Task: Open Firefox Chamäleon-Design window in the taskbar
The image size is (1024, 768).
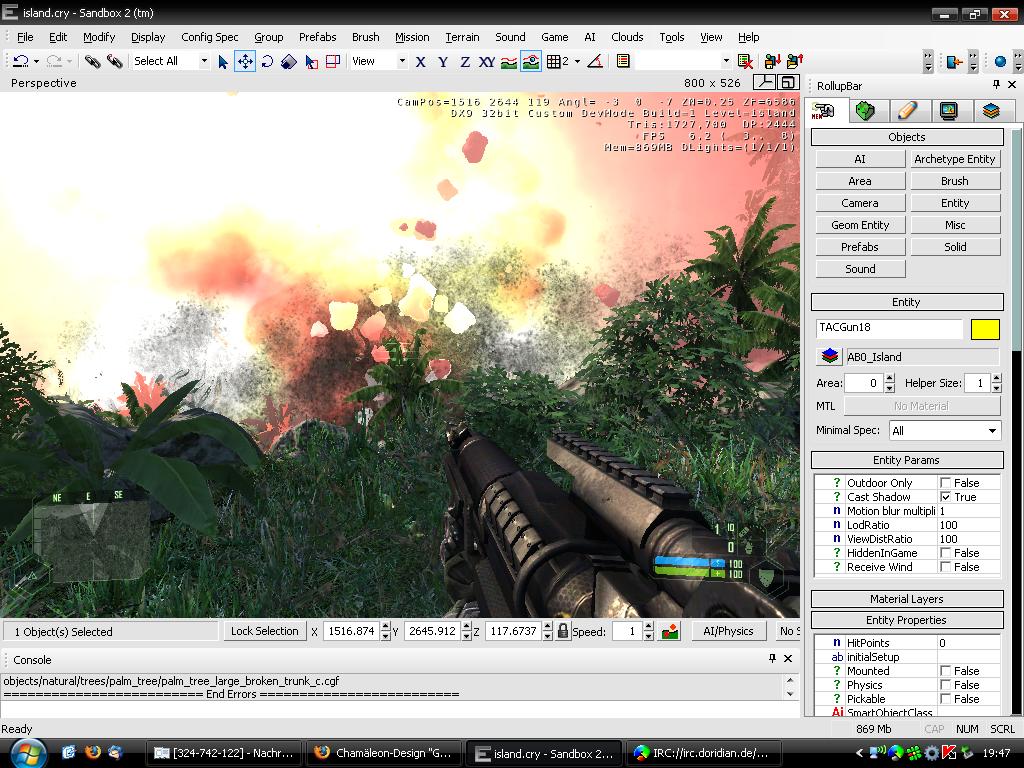Action: (x=385, y=753)
